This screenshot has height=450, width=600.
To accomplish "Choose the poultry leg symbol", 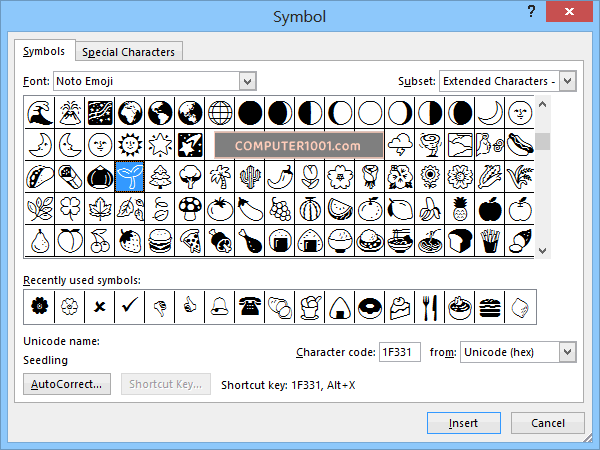I will coord(250,241).
